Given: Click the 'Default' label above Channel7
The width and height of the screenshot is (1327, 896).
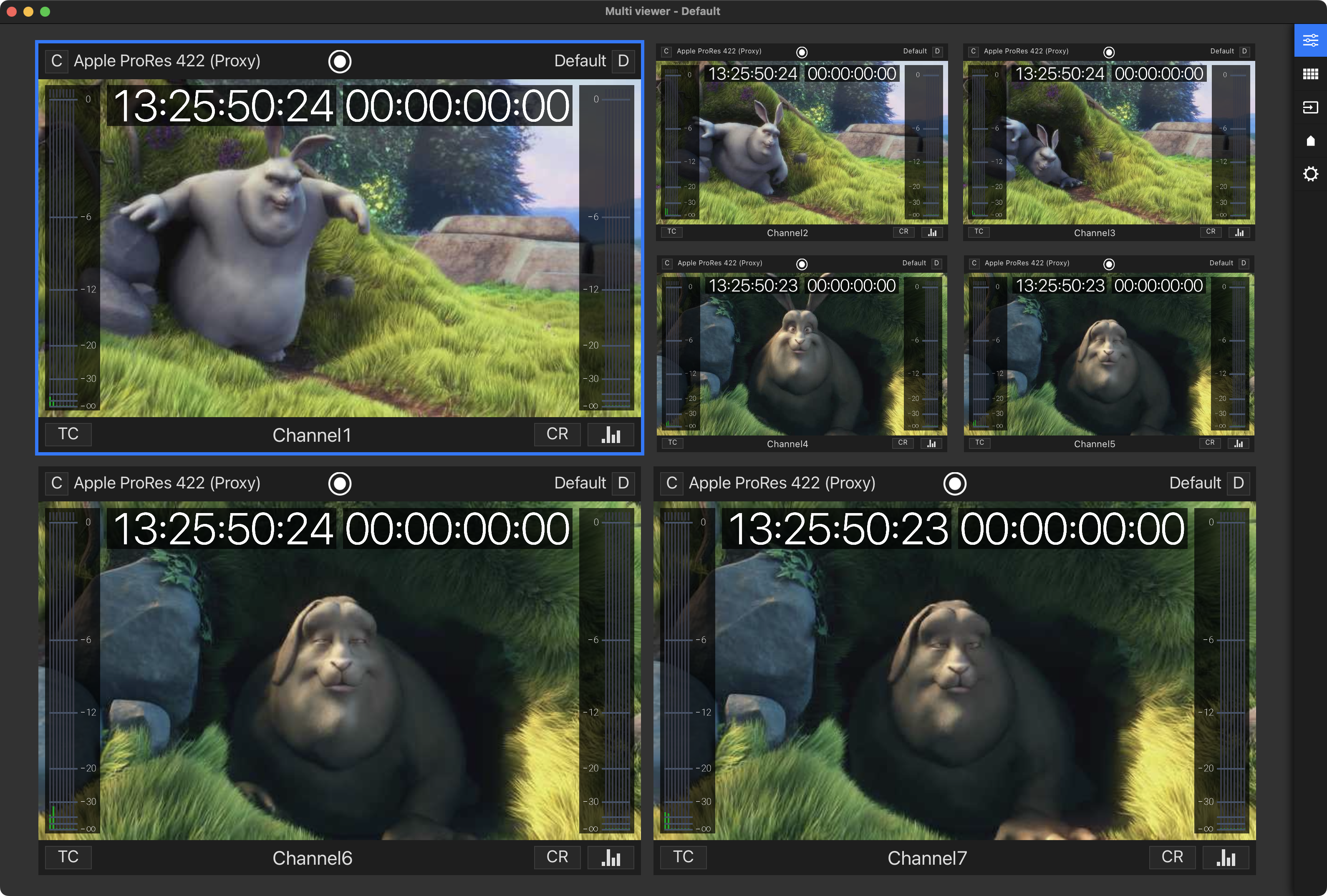Looking at the screenshot, I should (x=1195, y=483).
